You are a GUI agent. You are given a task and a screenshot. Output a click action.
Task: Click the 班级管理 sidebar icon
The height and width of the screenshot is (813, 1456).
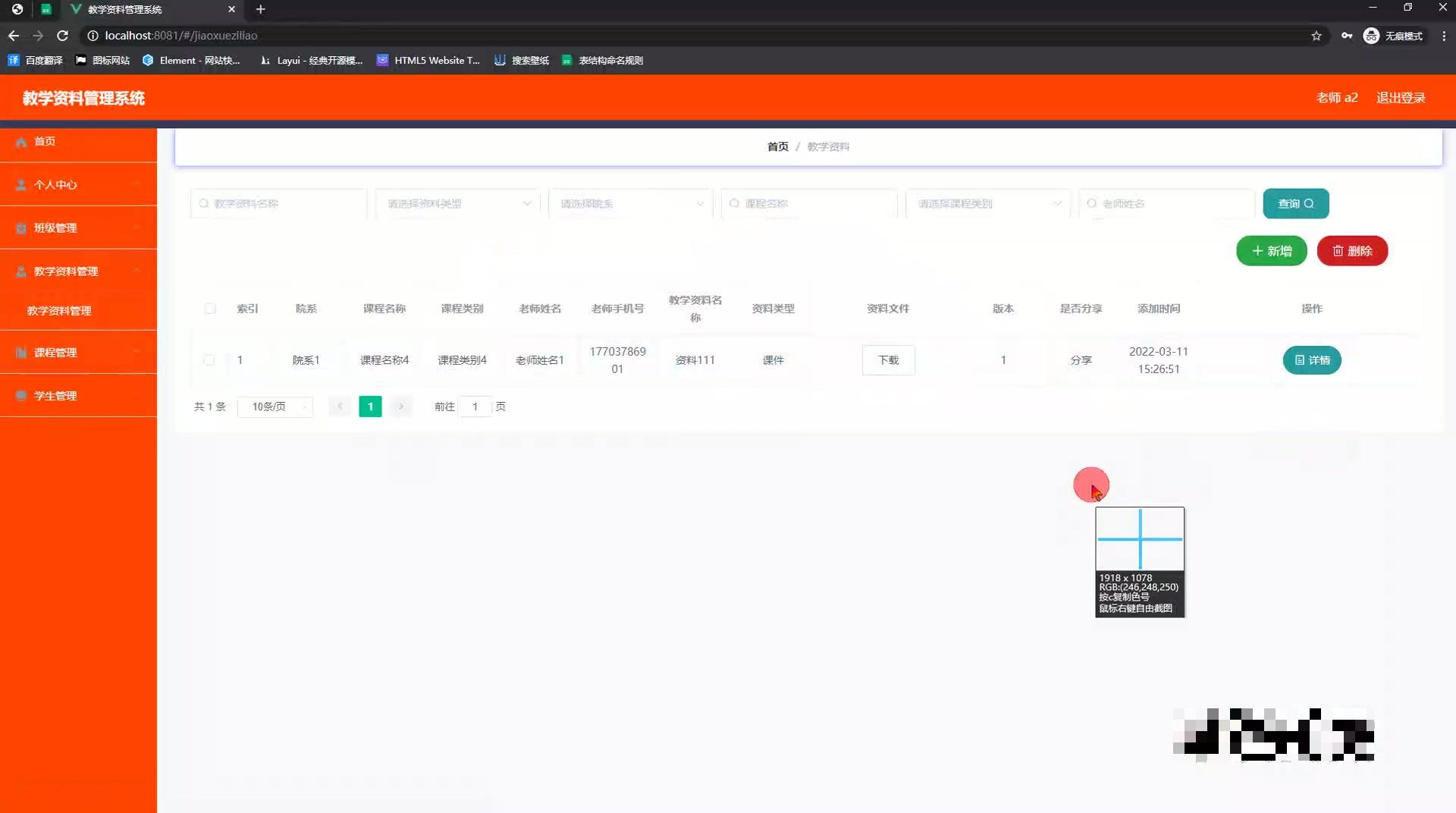[21, 228]
